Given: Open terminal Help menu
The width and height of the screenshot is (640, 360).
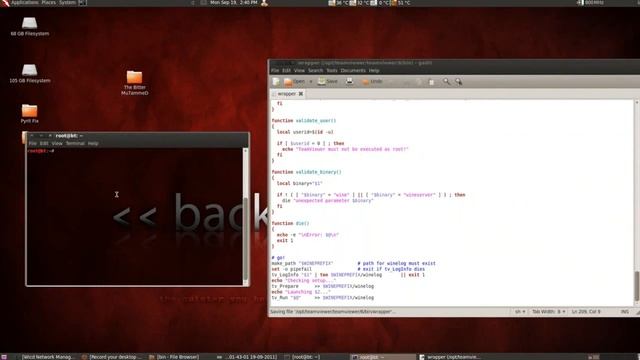Looking at the screenshot, I should click(93, 144).
